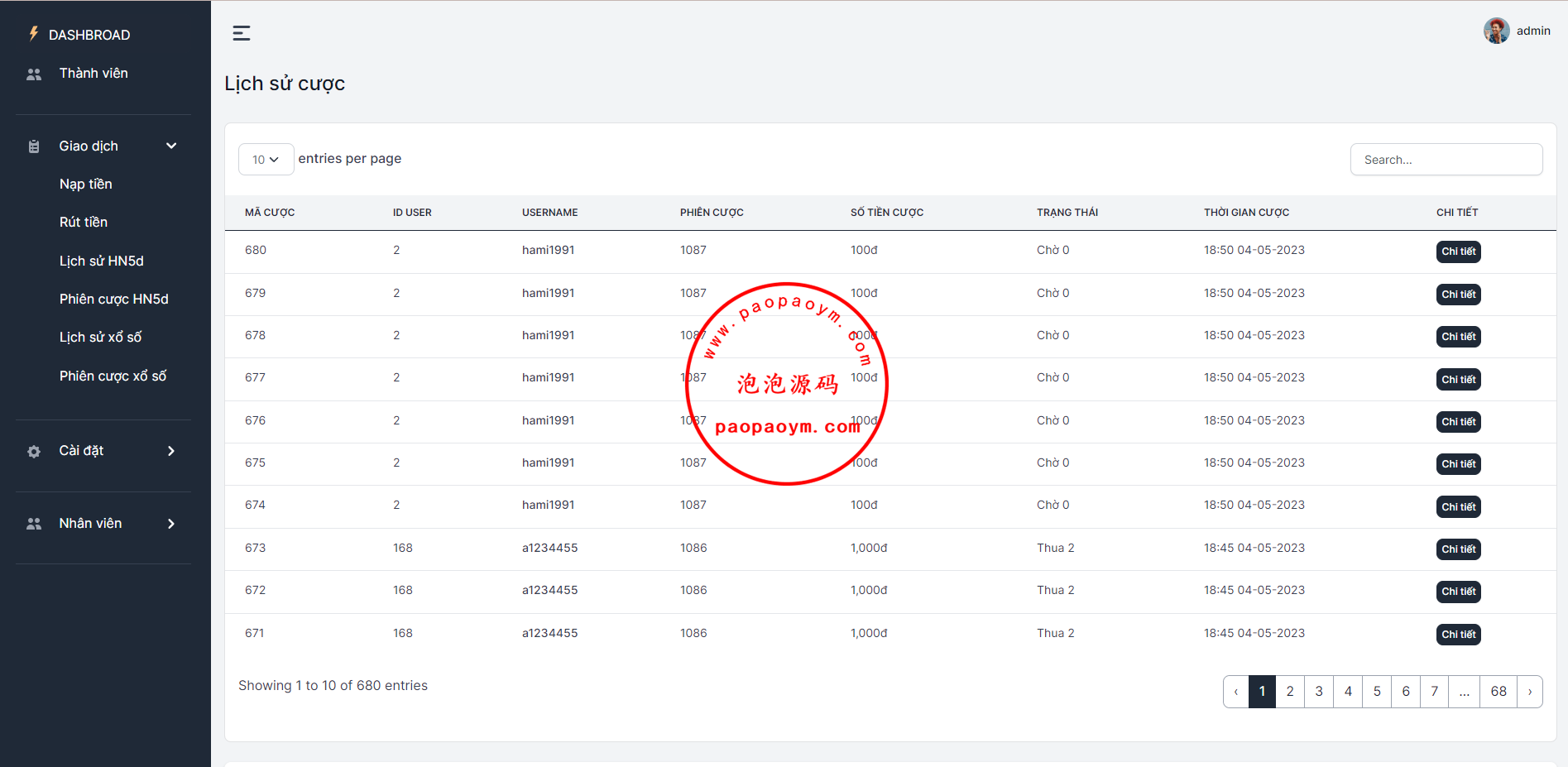
Task: Open the entries per page dropdown
Action: 266,160
